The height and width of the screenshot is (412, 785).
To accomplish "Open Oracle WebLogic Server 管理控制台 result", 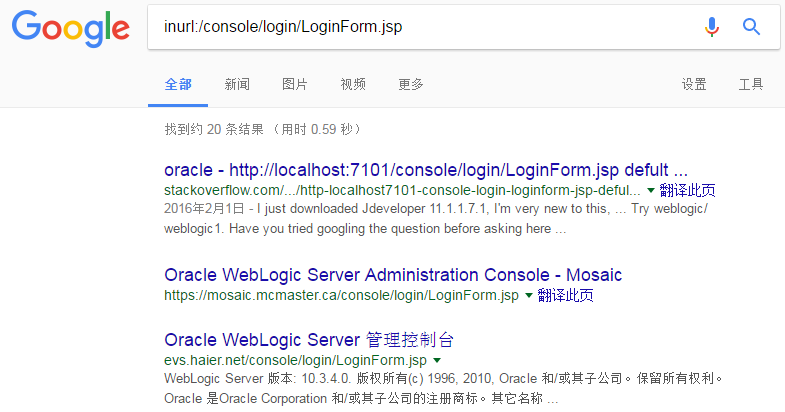I will [x=309, y=340].
